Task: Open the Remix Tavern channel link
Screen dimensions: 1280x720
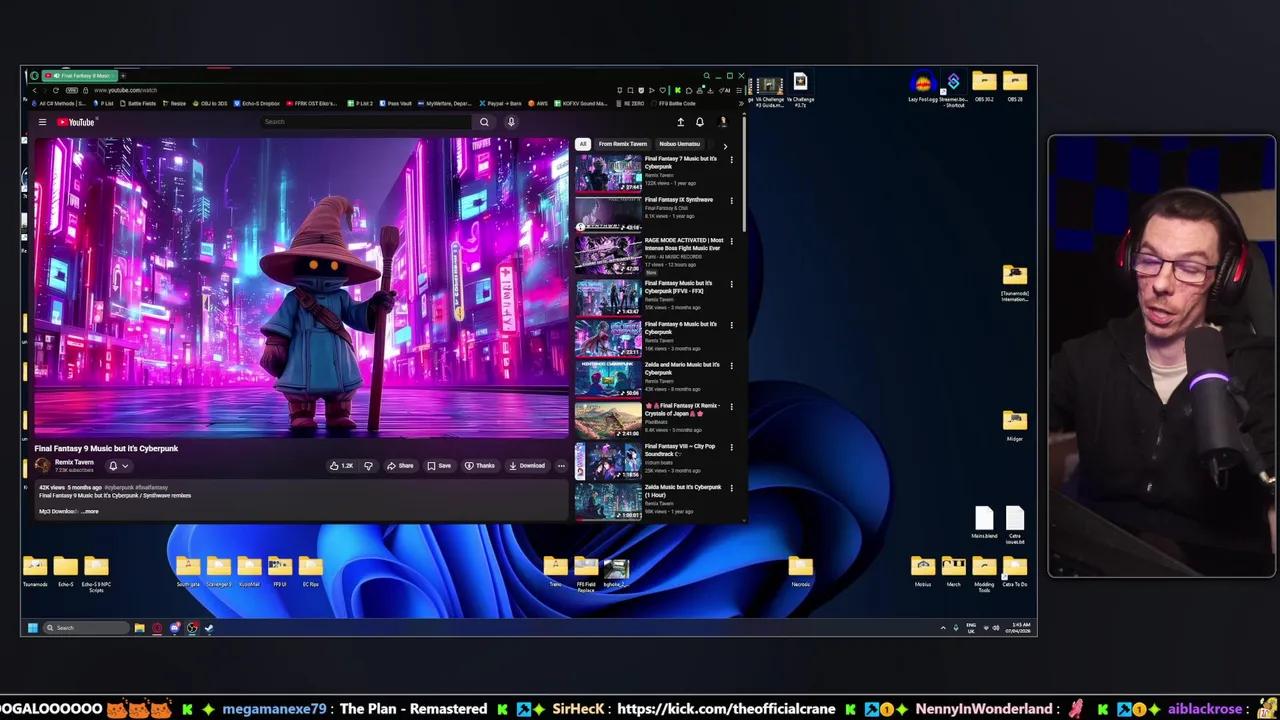Action: [74, 461]
